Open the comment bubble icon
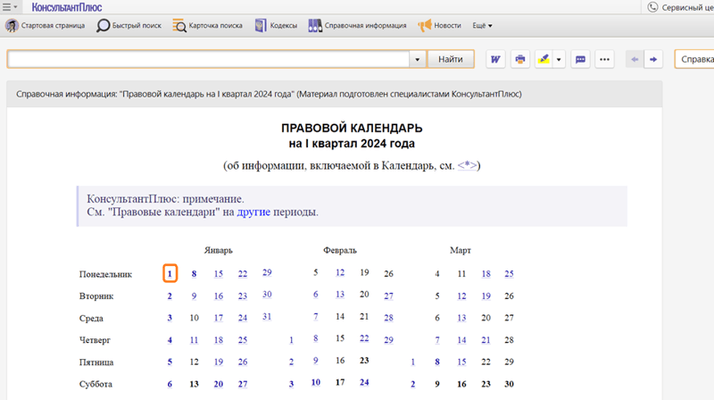Viewport: 714px width, 400px height. pyautogui.click(x=580, y=60)
